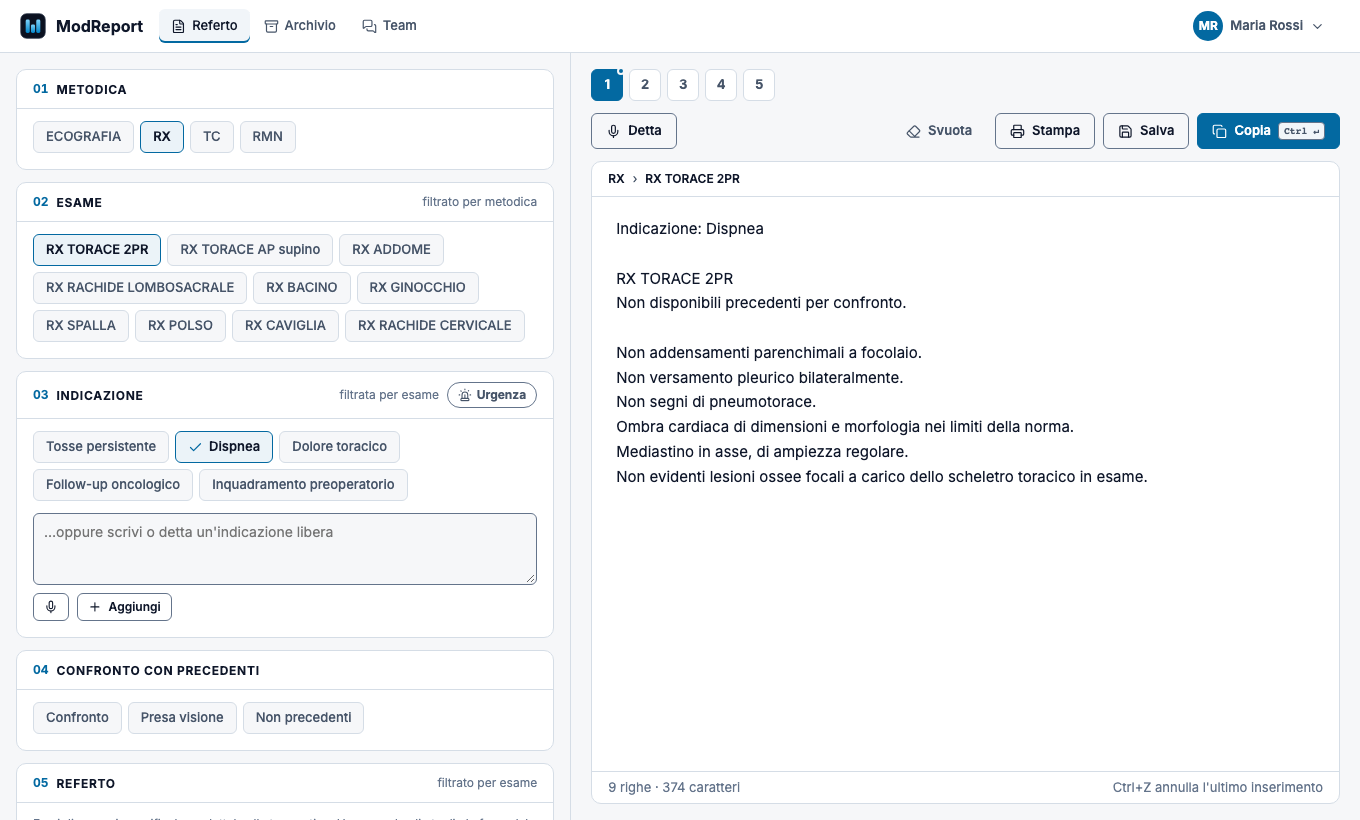Pick the RX RACHIDE CERVICALE exam

pyautogui.click(x=435, y=326)
